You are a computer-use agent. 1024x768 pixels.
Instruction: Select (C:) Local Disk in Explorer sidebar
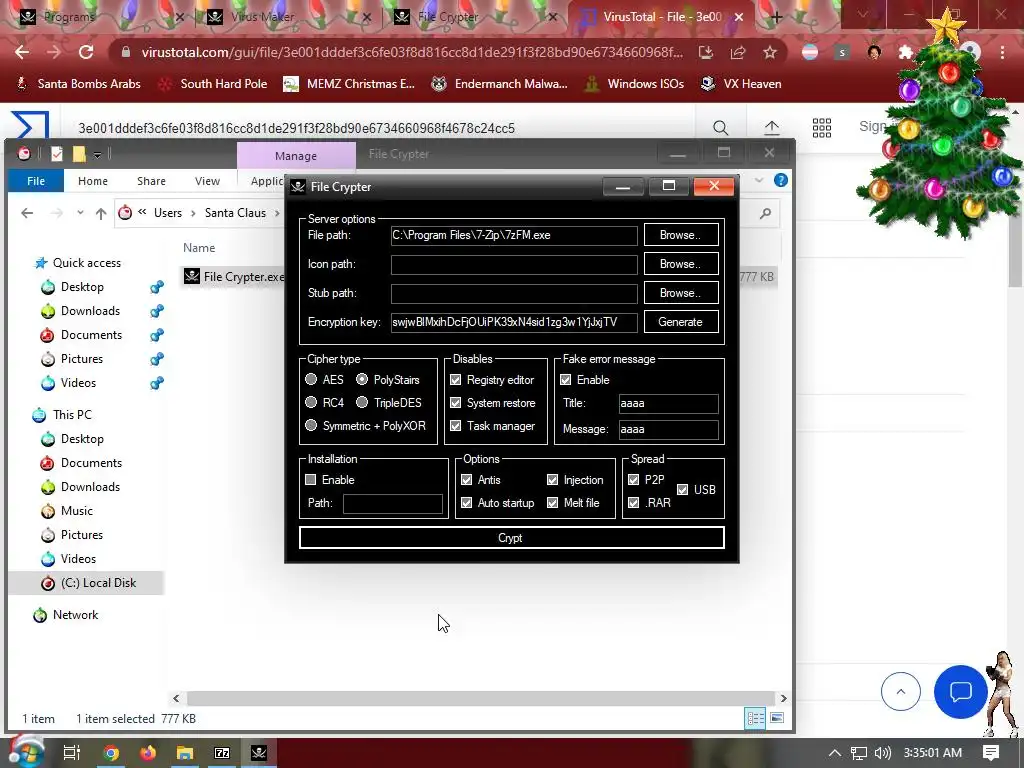pos(87,583)
